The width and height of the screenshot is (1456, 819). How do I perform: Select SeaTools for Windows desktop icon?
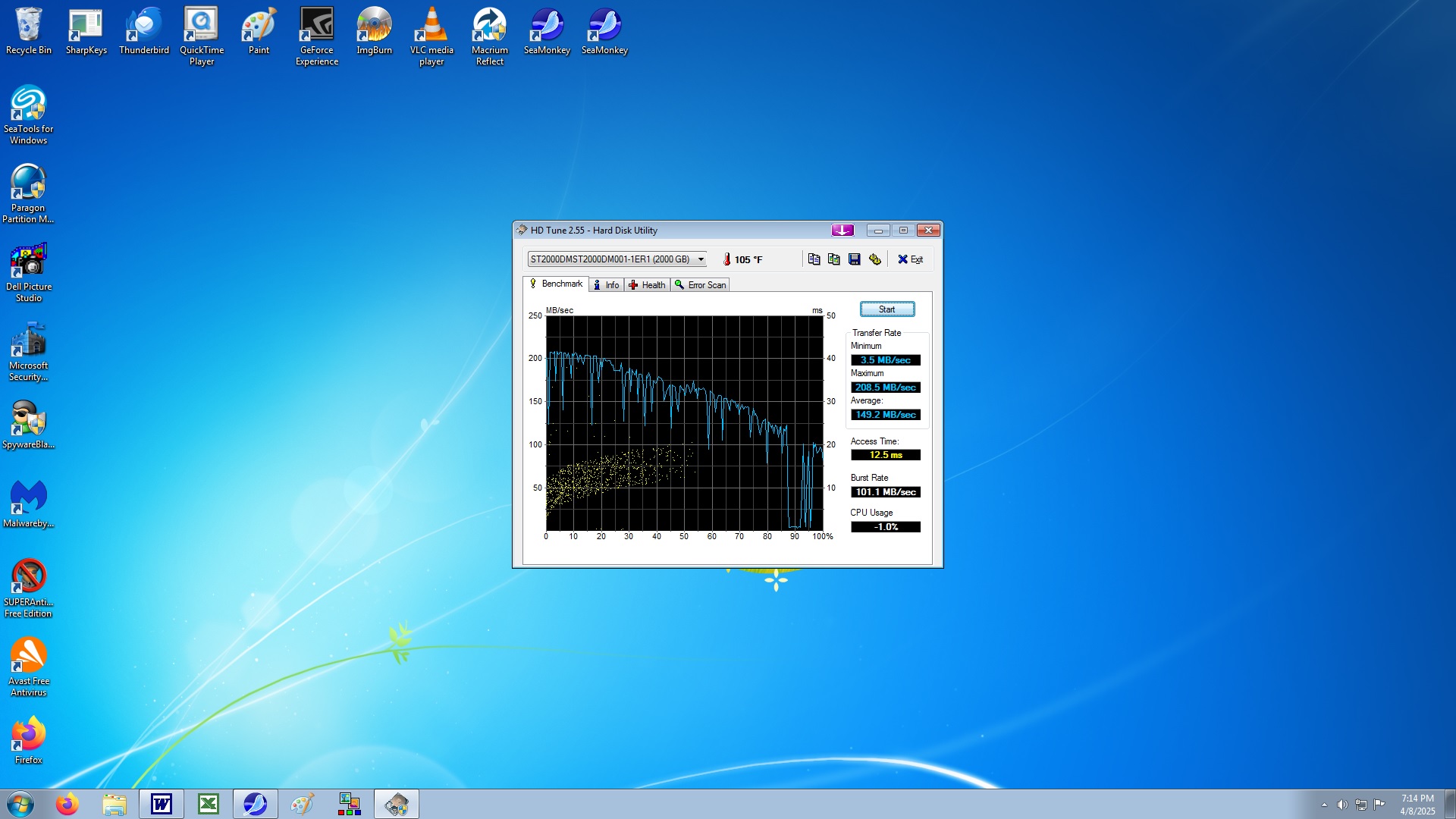pyautogui.click(x=28, y=114)
